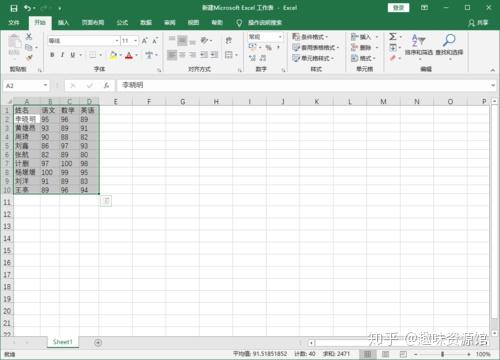The image size is (500, 360).
Task: Open the Insert ribbon tab
Action: click(63, 23)
